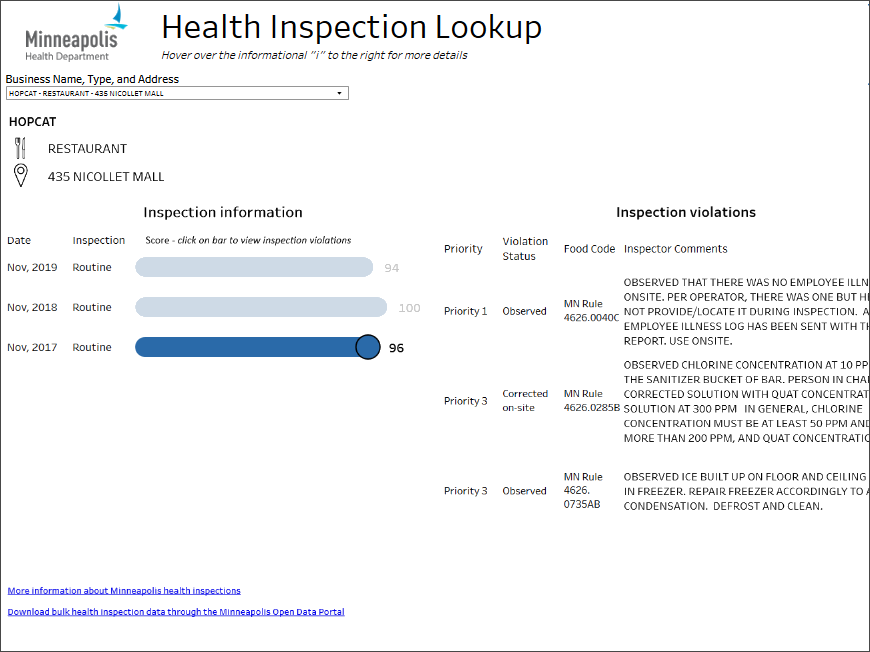Click the freezer ice build-up comment text
870x652 pixels.
745,491
